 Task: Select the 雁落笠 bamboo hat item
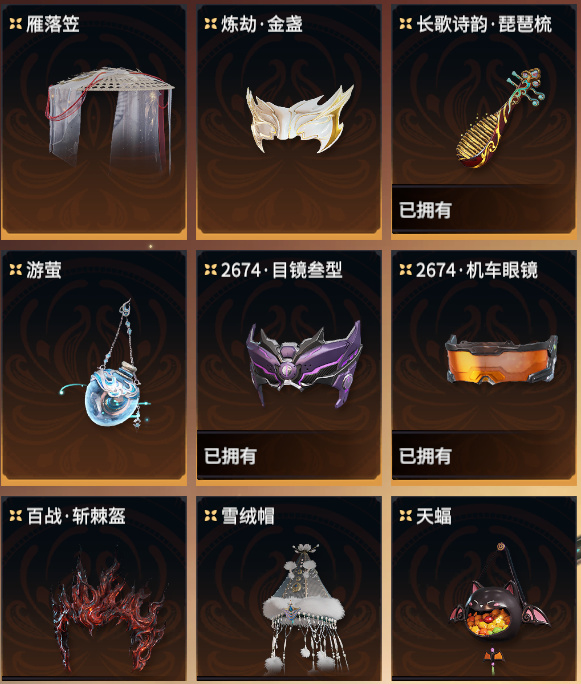[109, 120]
